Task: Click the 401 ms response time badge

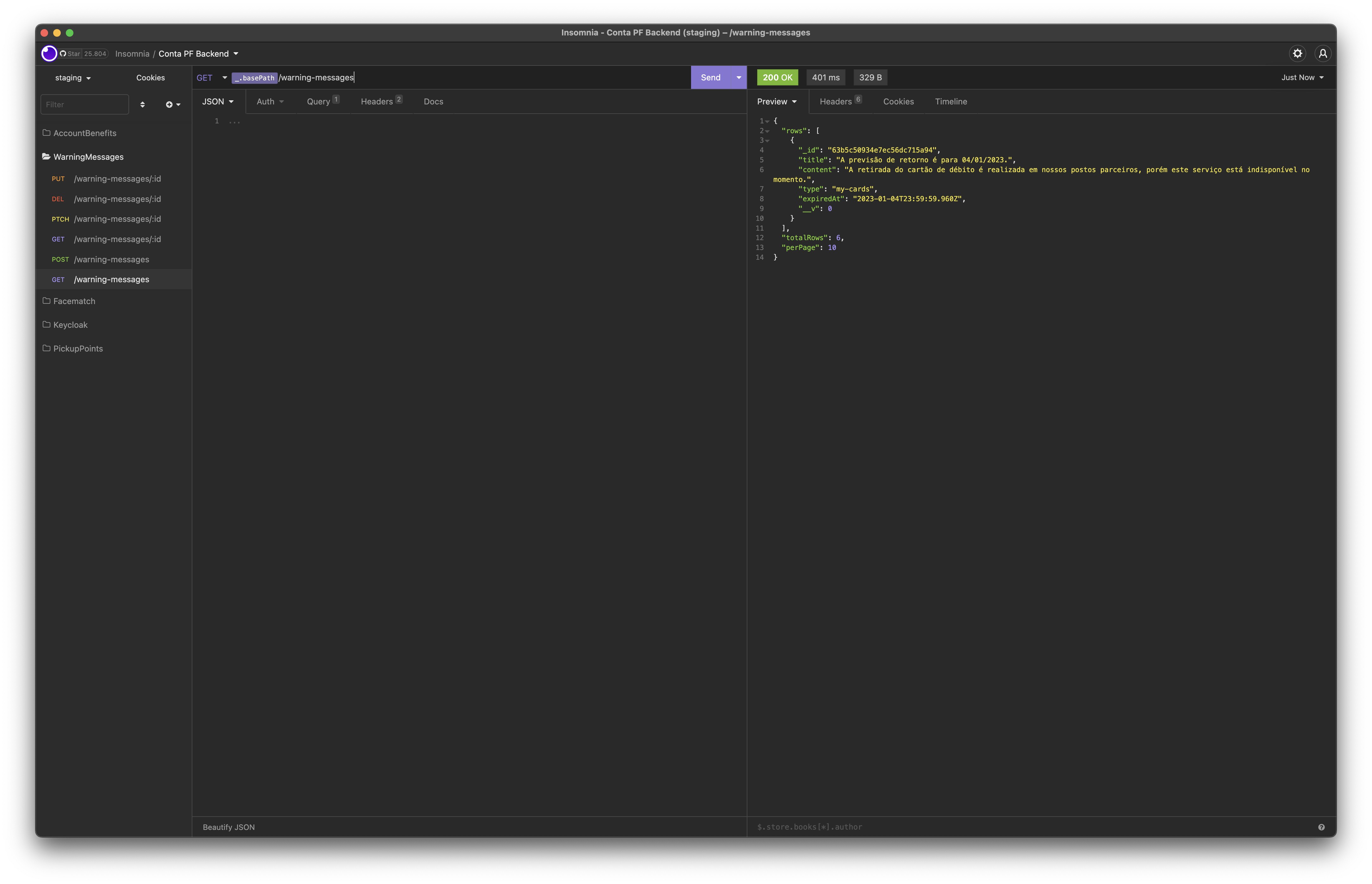Action: 826,78
